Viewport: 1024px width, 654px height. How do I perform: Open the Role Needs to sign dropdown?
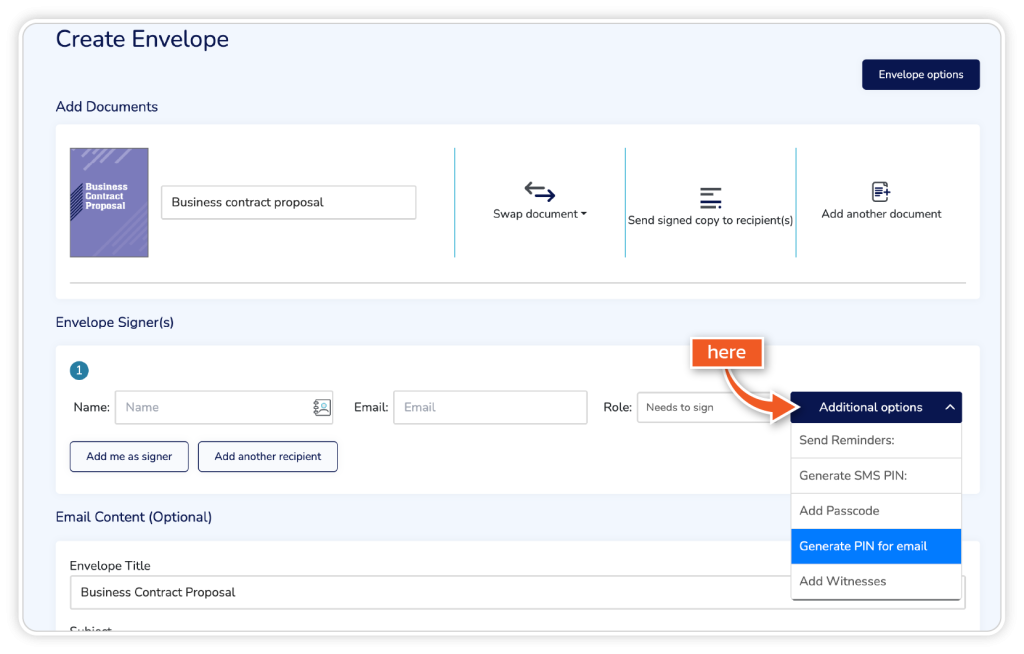pyautogui.click(x=700, y=408)
